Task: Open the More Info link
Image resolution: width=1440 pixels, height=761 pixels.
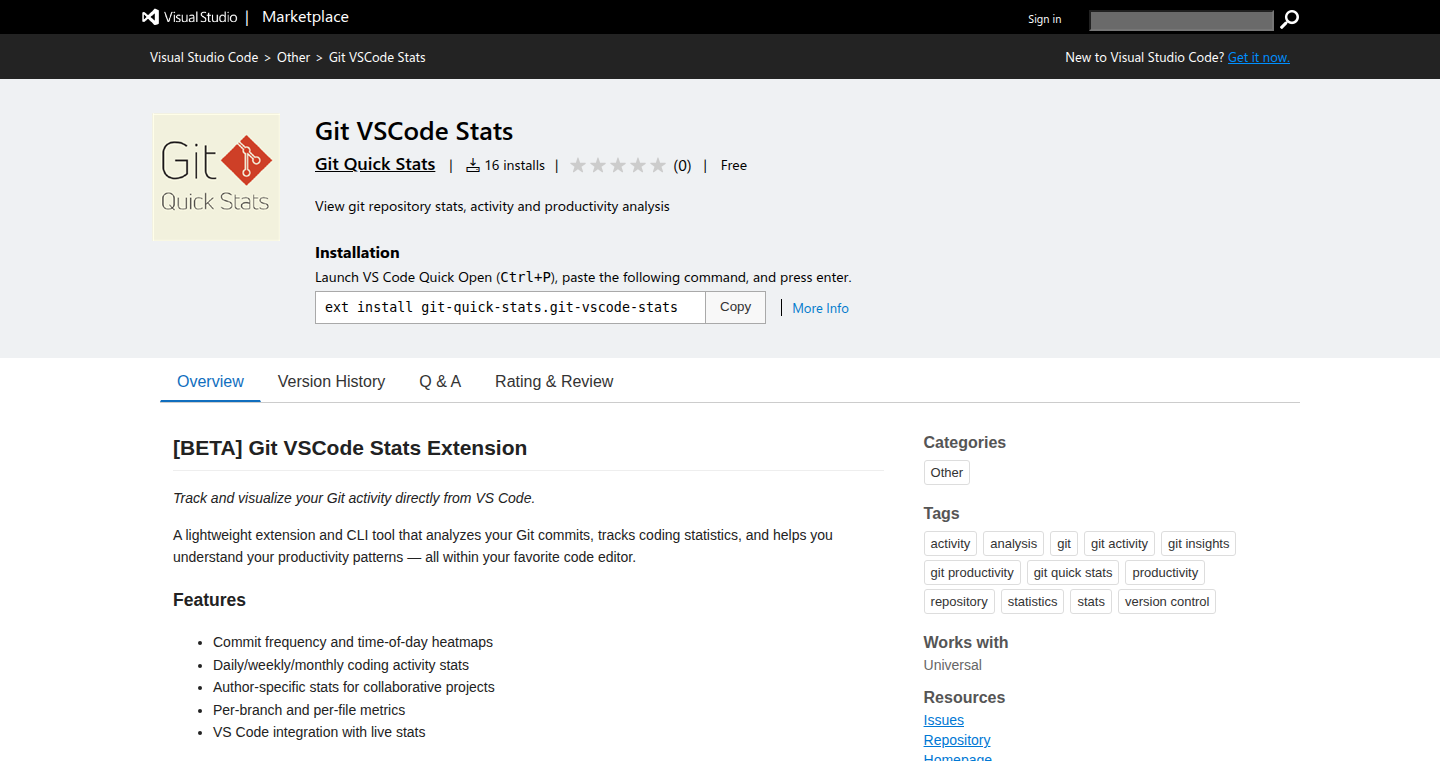Action: coord(820,308)
